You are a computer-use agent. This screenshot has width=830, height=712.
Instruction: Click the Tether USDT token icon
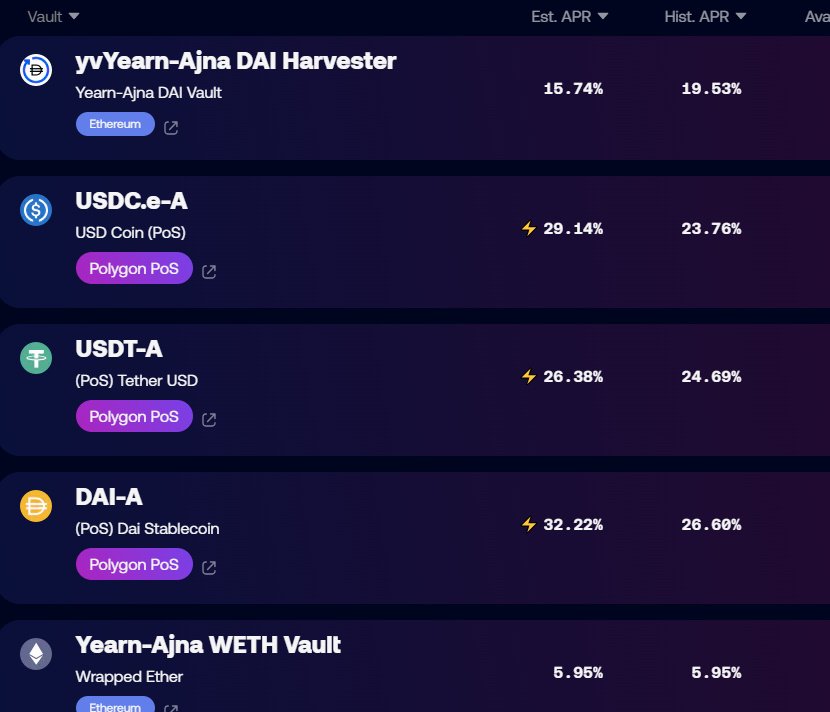point(36,358)
